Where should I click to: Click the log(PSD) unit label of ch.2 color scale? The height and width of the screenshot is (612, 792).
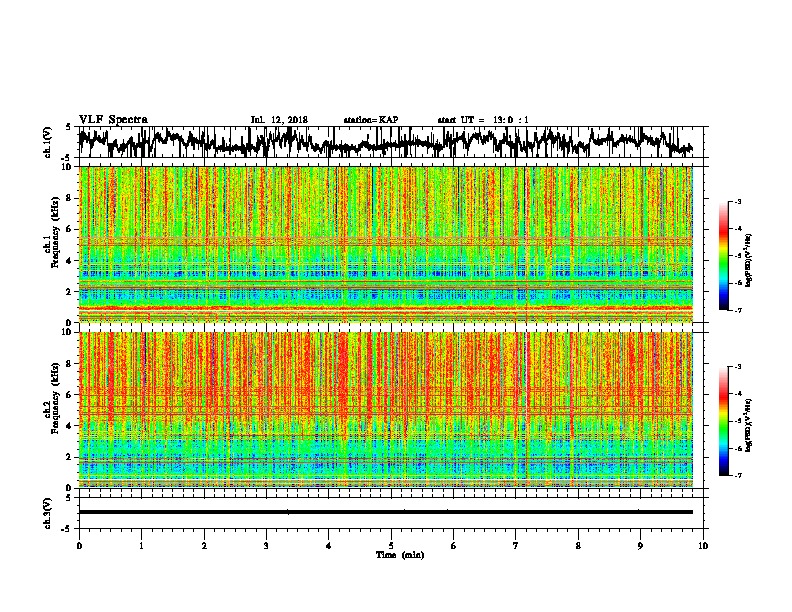click(x=748, y=425)
